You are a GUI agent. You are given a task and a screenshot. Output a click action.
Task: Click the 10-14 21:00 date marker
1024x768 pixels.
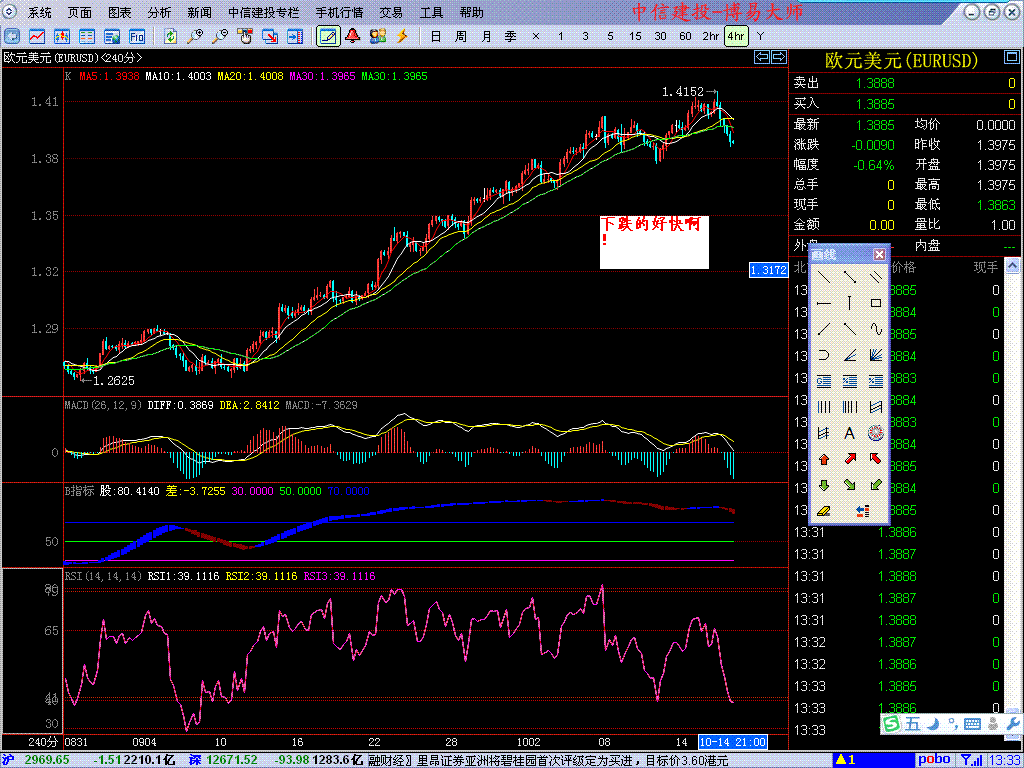733,742
